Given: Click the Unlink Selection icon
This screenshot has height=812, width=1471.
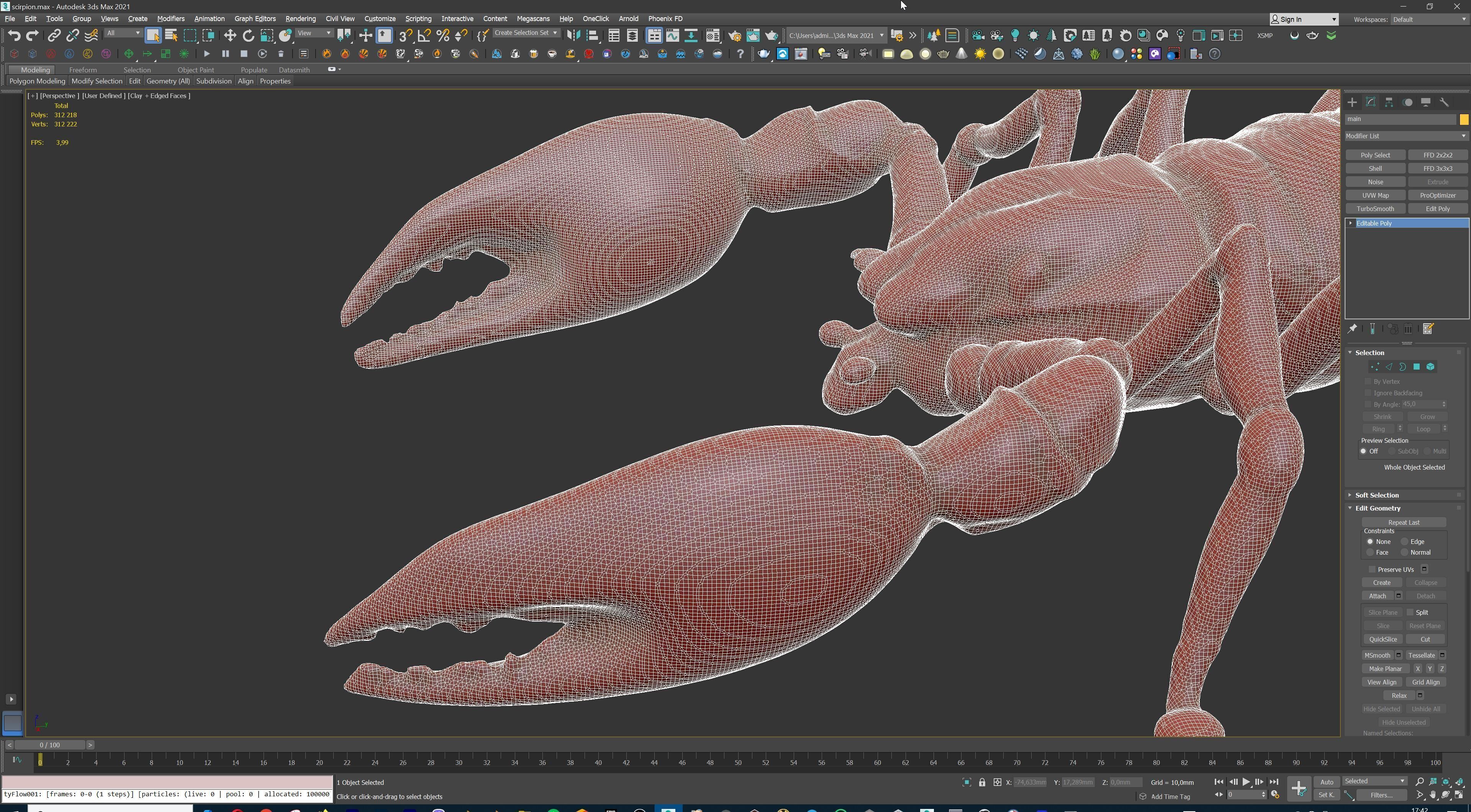Looking at the screenshot, I should point(72,35).
